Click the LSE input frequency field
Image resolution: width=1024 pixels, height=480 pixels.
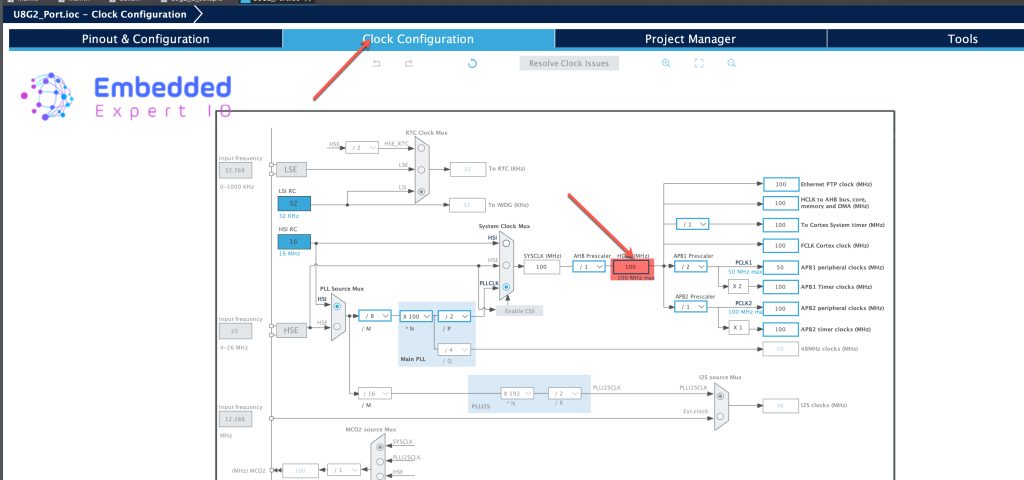point(235,170)
